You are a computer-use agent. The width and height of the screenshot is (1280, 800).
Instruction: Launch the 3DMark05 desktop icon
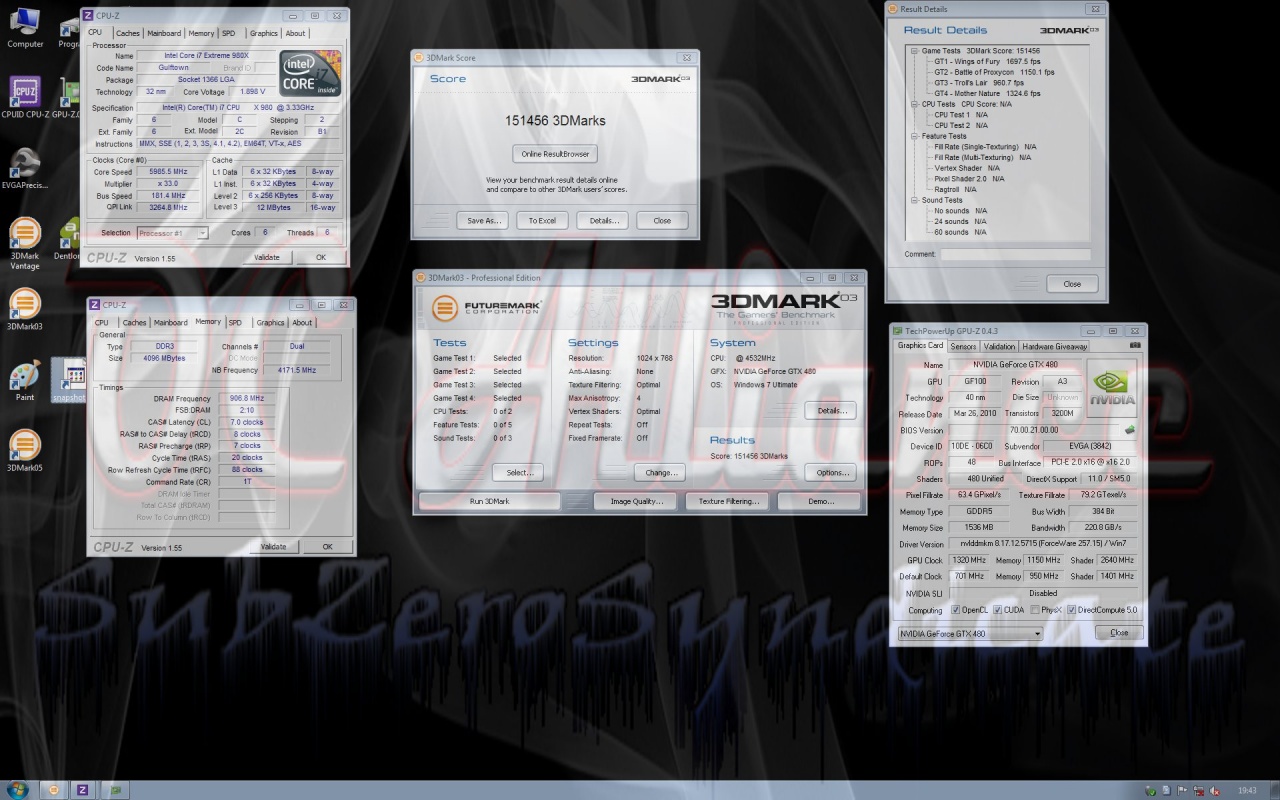[x=25, y=445]
